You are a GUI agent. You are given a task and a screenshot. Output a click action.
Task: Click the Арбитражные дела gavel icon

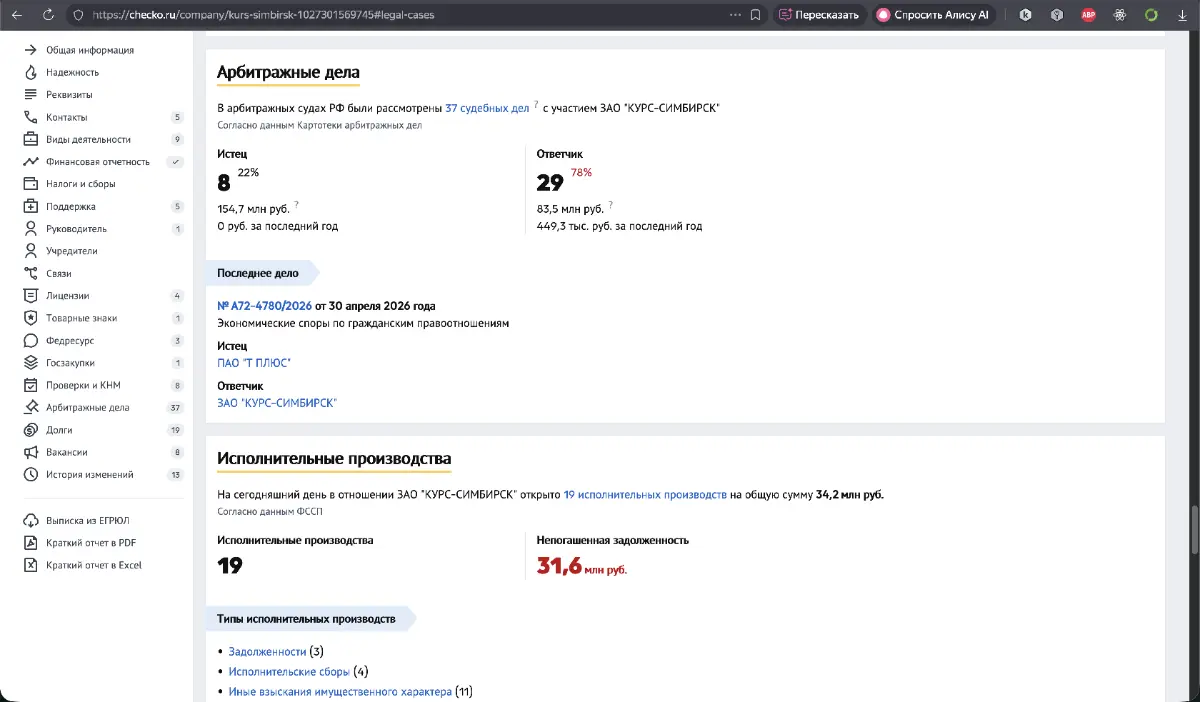pyautogui.click(x=29, y=407)
